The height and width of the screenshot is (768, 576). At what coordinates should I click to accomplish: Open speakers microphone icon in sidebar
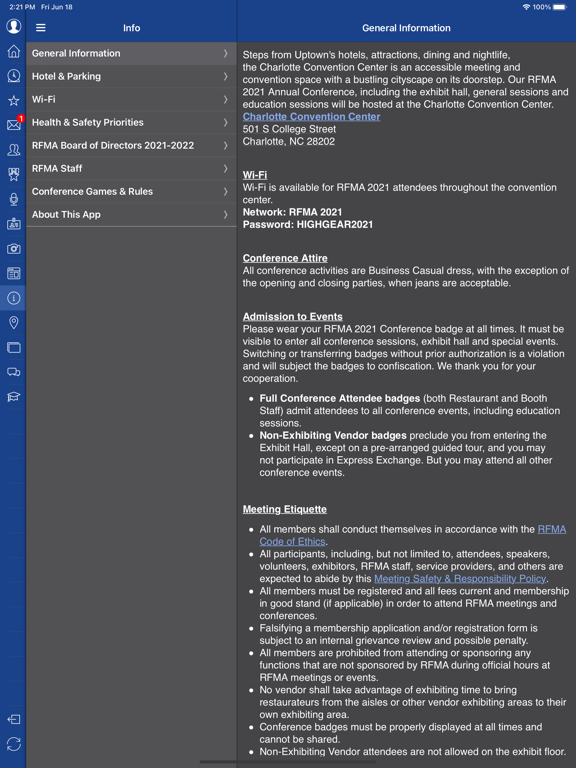pos(14,199)
